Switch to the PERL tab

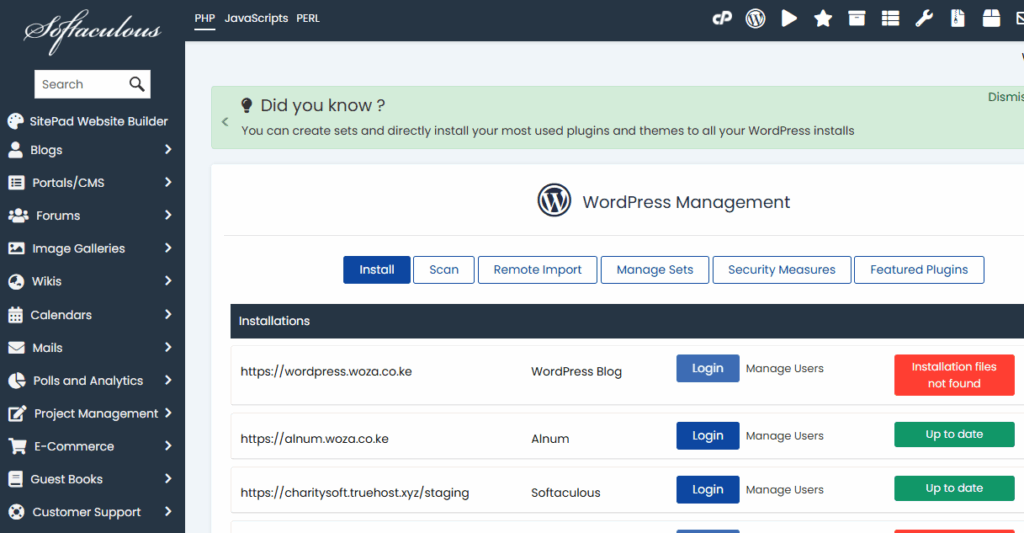(308, 18)
